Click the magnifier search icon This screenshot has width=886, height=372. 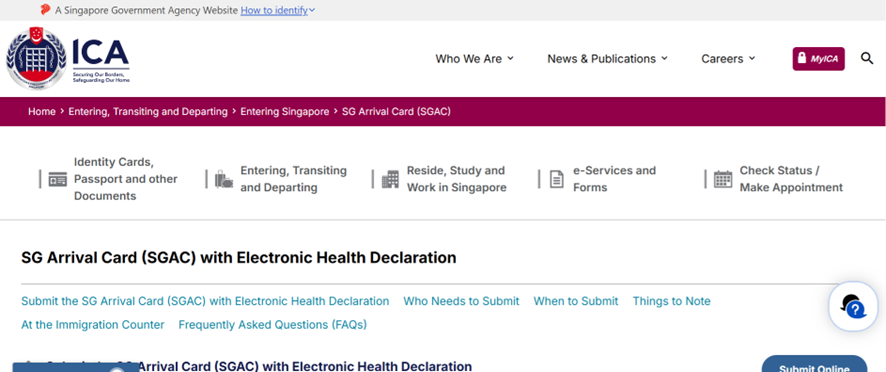(867, 58)
